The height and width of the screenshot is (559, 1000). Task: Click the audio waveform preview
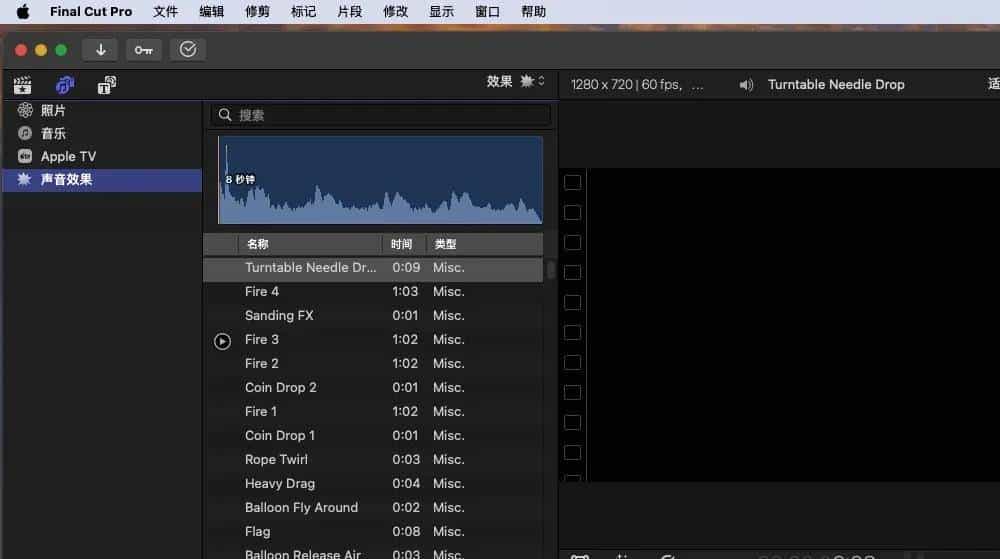(380, 180)
